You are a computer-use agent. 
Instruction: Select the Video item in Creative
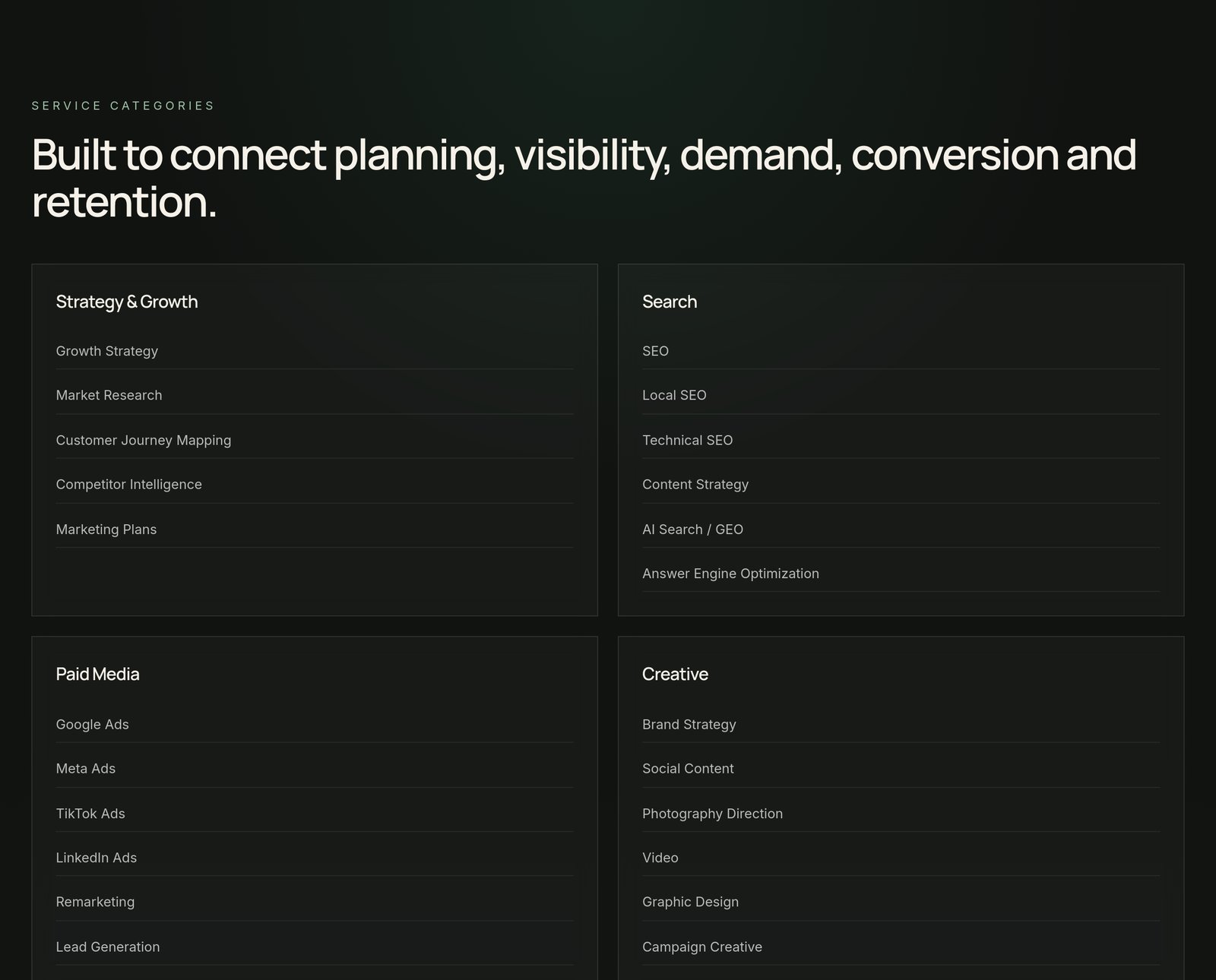pos(901,858)
